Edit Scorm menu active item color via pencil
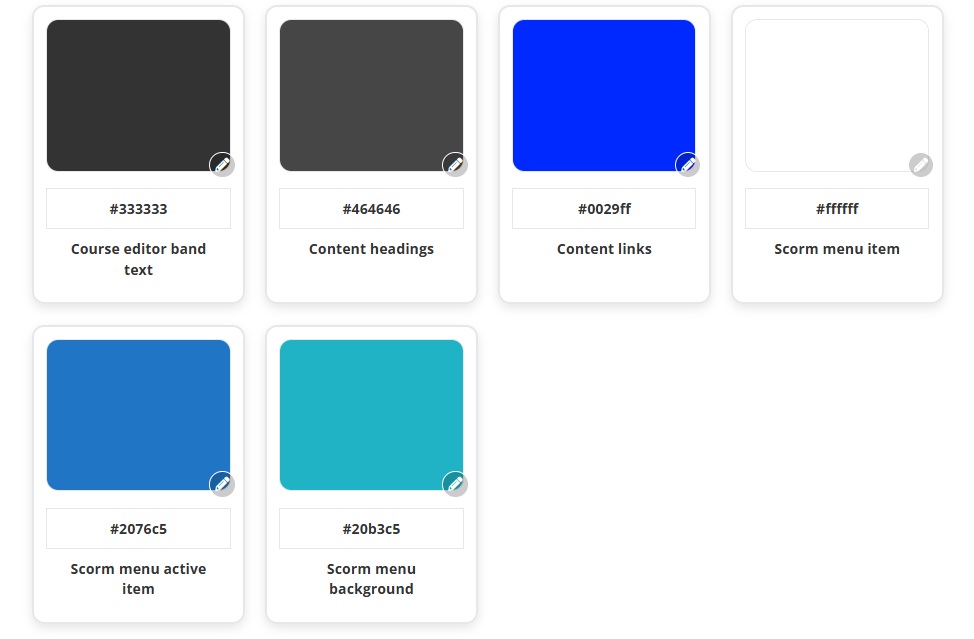Viewport: 974px width, 639px height. click(x=222, y=484)
